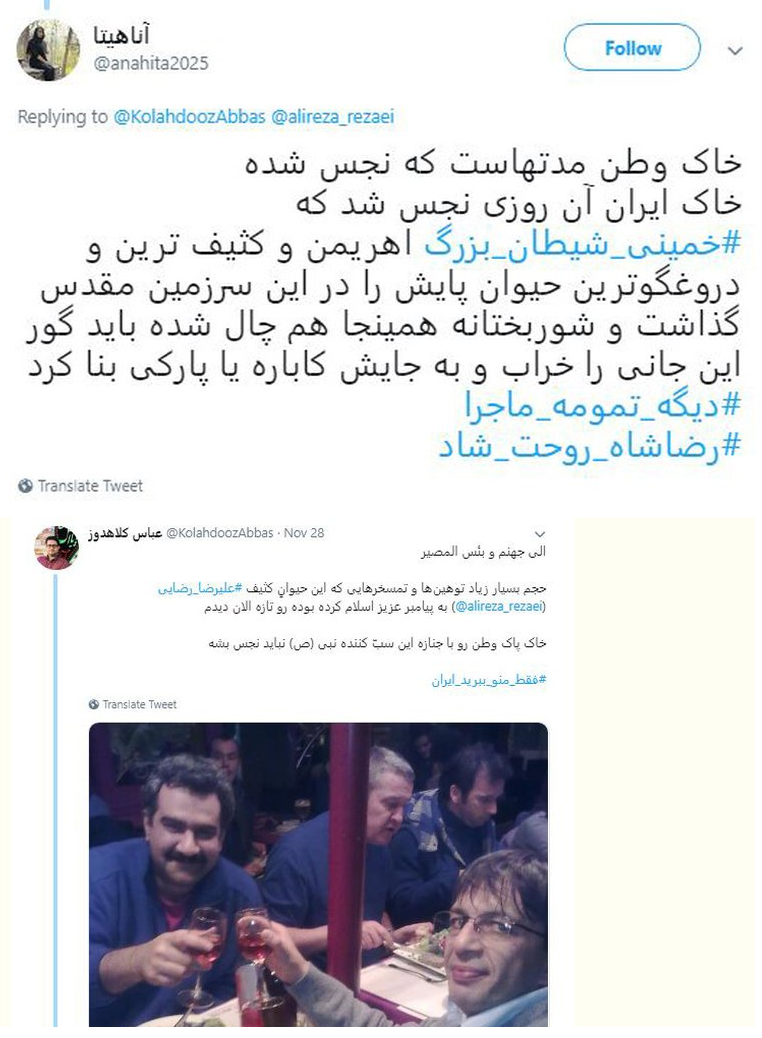
Task: Click the small globe icon in quoted tweet
Action: click(x=93, y=704)
